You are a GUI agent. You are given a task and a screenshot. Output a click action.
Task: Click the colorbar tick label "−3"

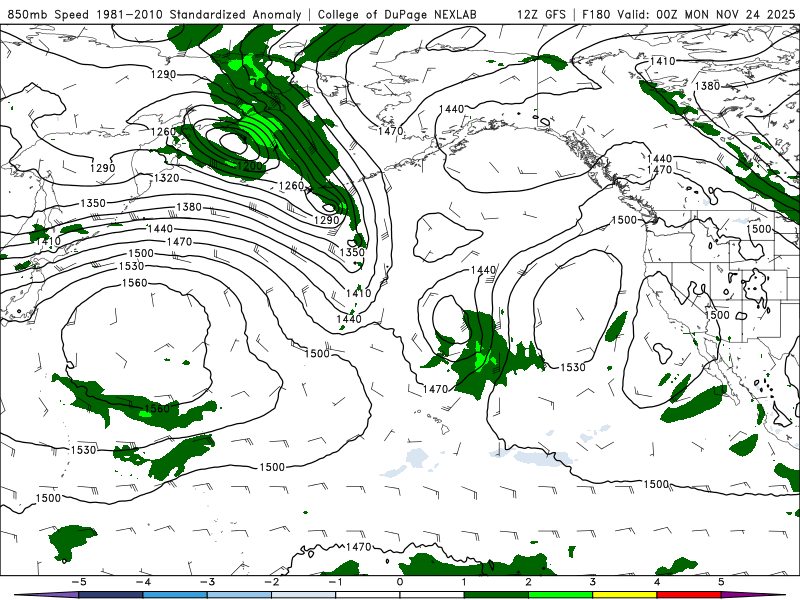tap(207, 582)
